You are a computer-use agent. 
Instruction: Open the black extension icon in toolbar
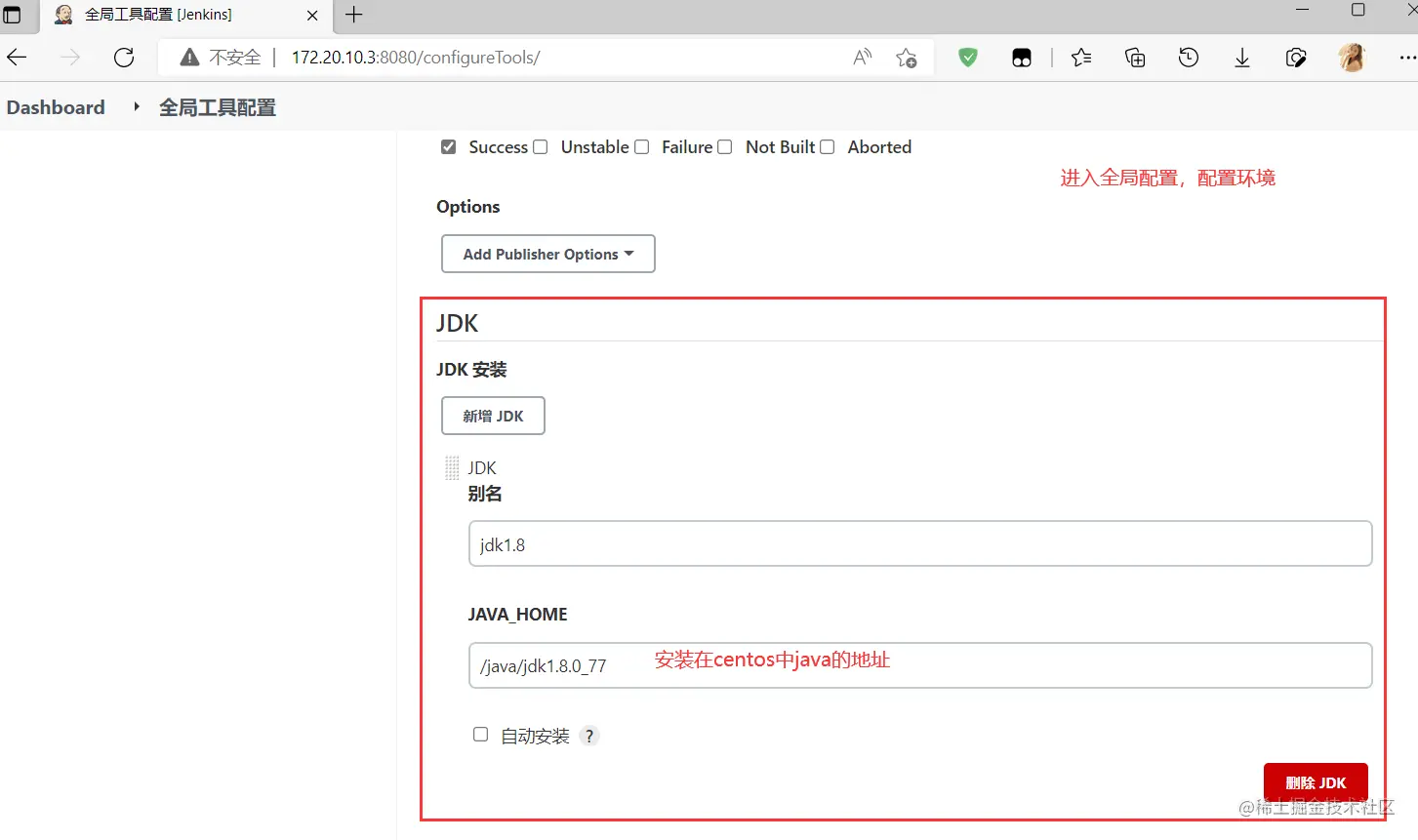tap(1022, 58)
